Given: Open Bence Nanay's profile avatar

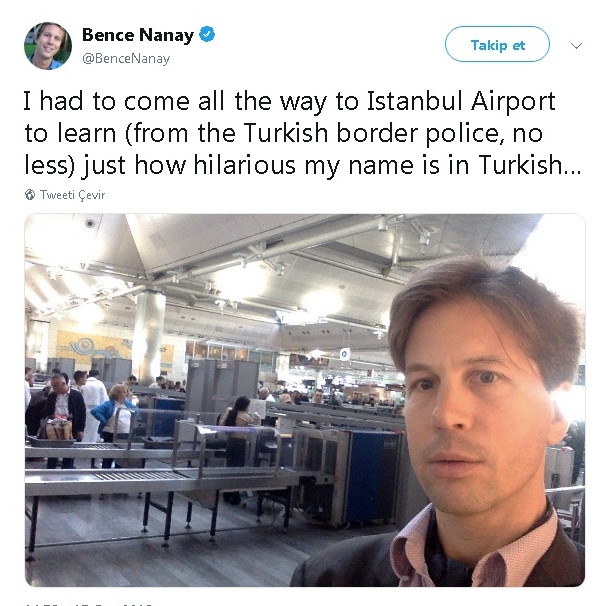Looking at the screenshot, I should click(x=48, y=46).
